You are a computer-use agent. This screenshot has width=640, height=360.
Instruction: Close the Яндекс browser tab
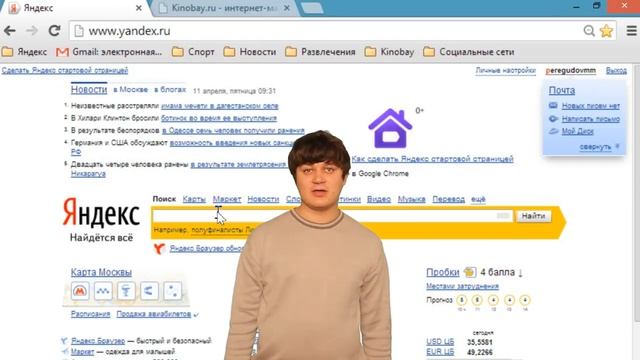pos(139,8)
